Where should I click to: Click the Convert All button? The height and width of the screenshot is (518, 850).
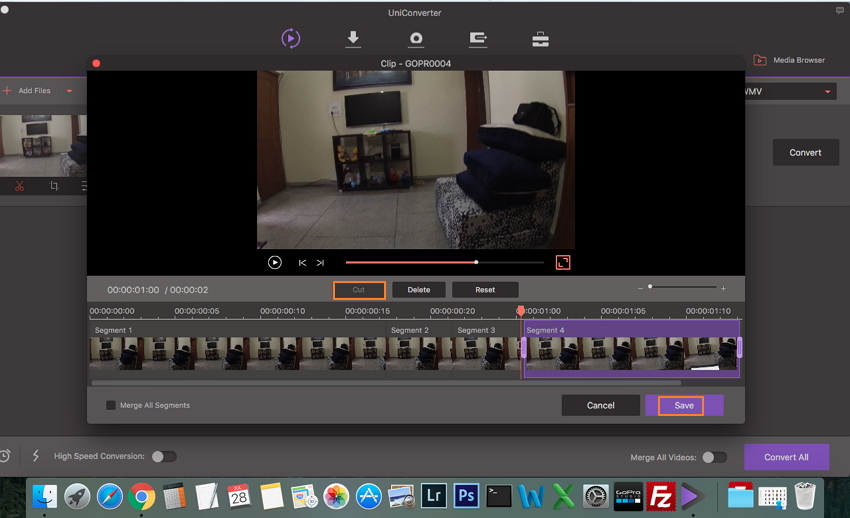pos(787,457)
